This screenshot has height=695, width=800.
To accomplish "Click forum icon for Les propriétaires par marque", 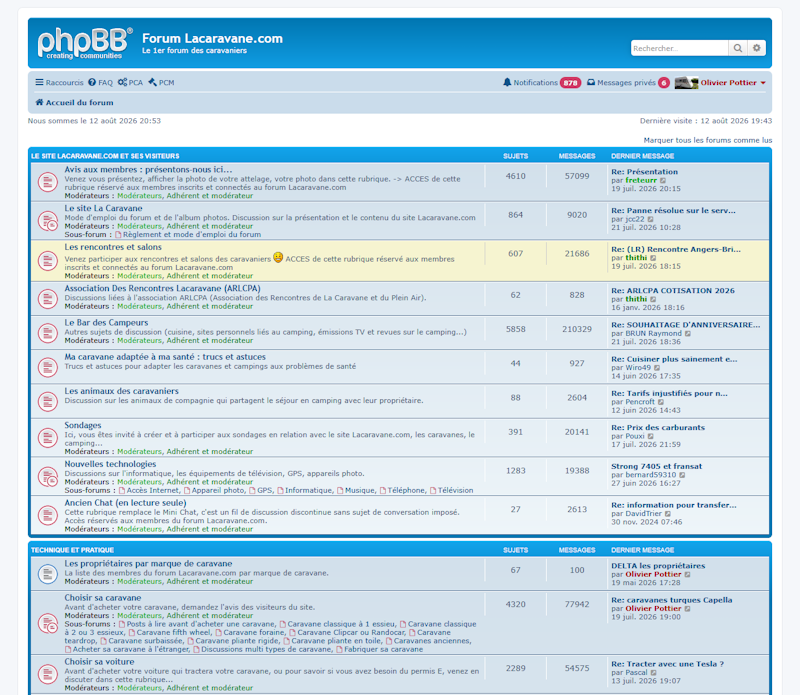I will point(48,574).
